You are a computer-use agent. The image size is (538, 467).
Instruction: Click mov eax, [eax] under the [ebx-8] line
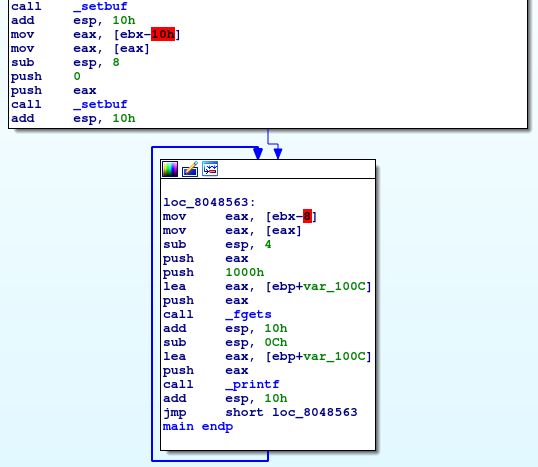tap(232, 231)
